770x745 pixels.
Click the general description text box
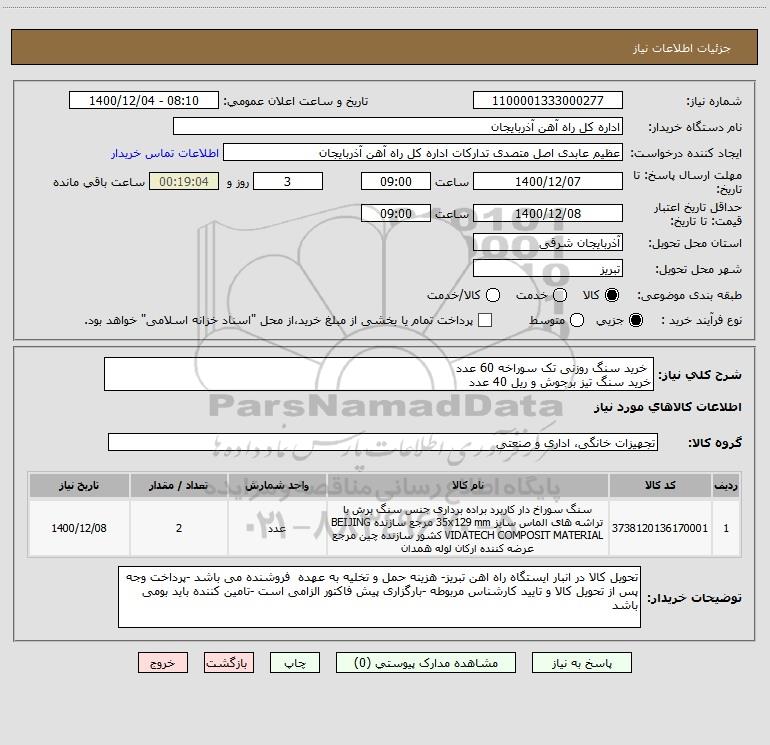(379, 374)
